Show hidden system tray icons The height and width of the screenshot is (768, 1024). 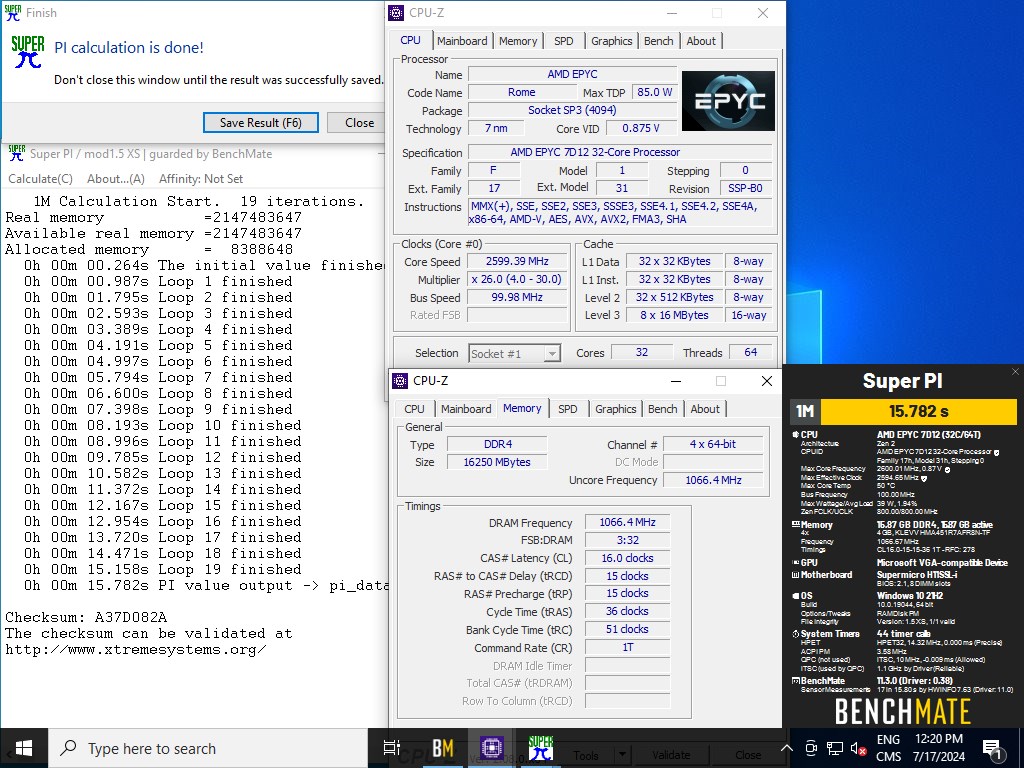point(787,748)
